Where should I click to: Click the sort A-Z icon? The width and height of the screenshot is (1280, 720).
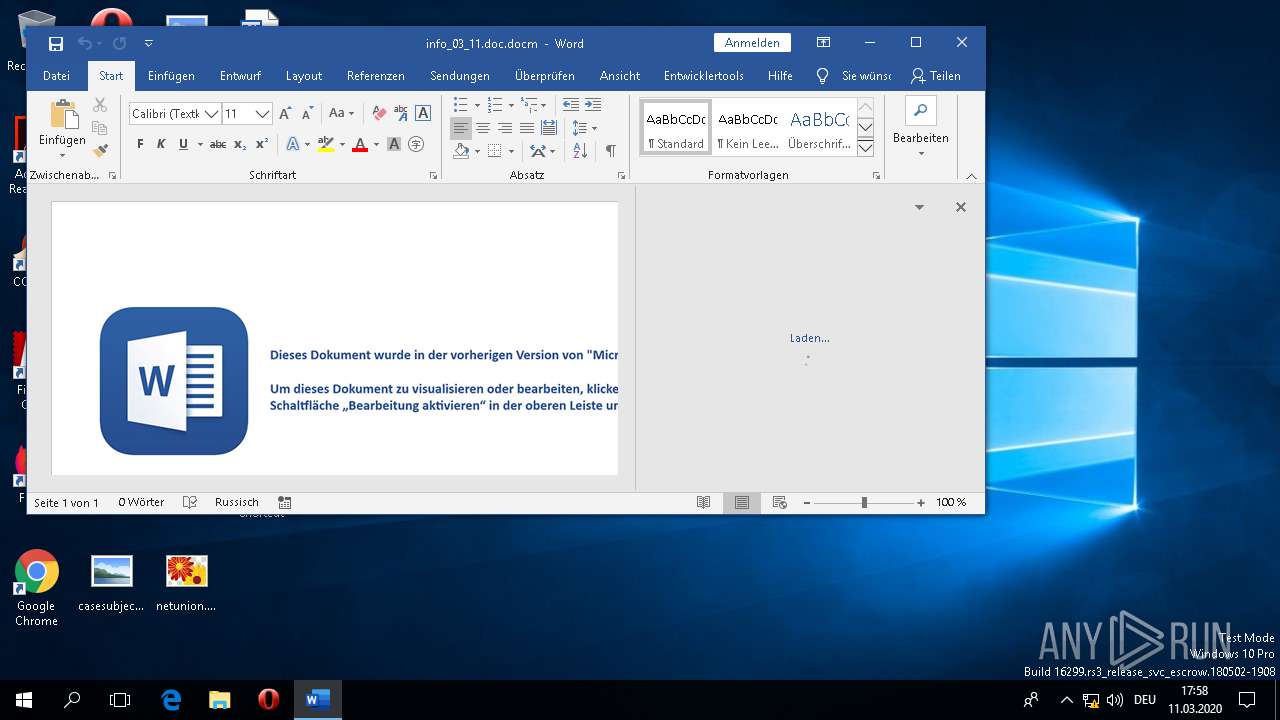[x=581, y=151]
